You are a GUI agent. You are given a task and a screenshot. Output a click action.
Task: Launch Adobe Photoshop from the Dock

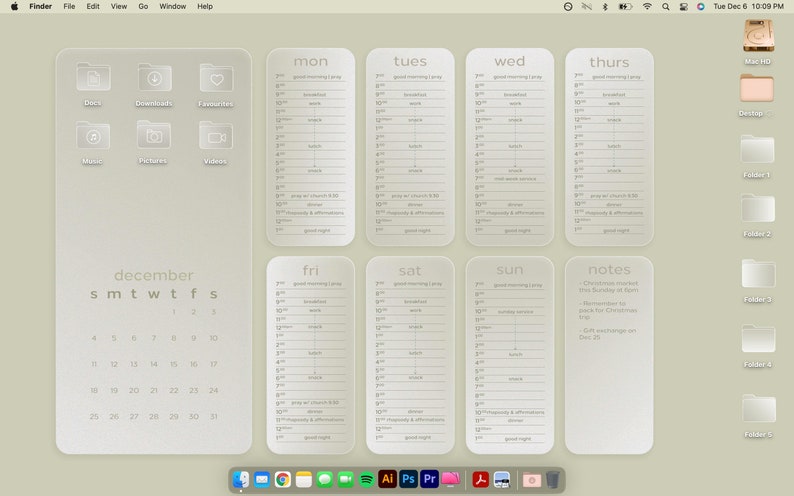[x=408, y=479]
